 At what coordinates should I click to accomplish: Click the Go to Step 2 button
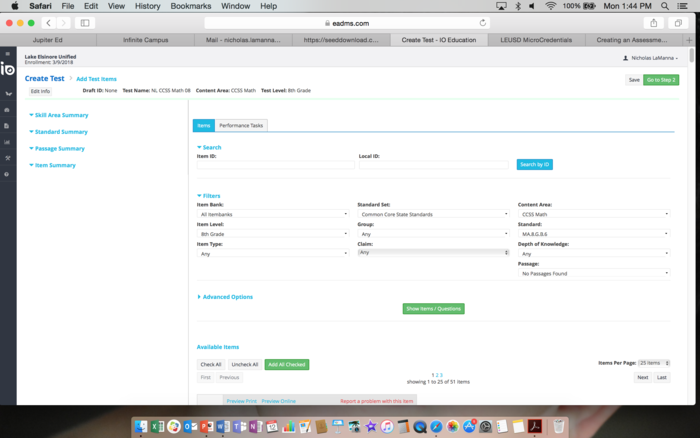661,79
